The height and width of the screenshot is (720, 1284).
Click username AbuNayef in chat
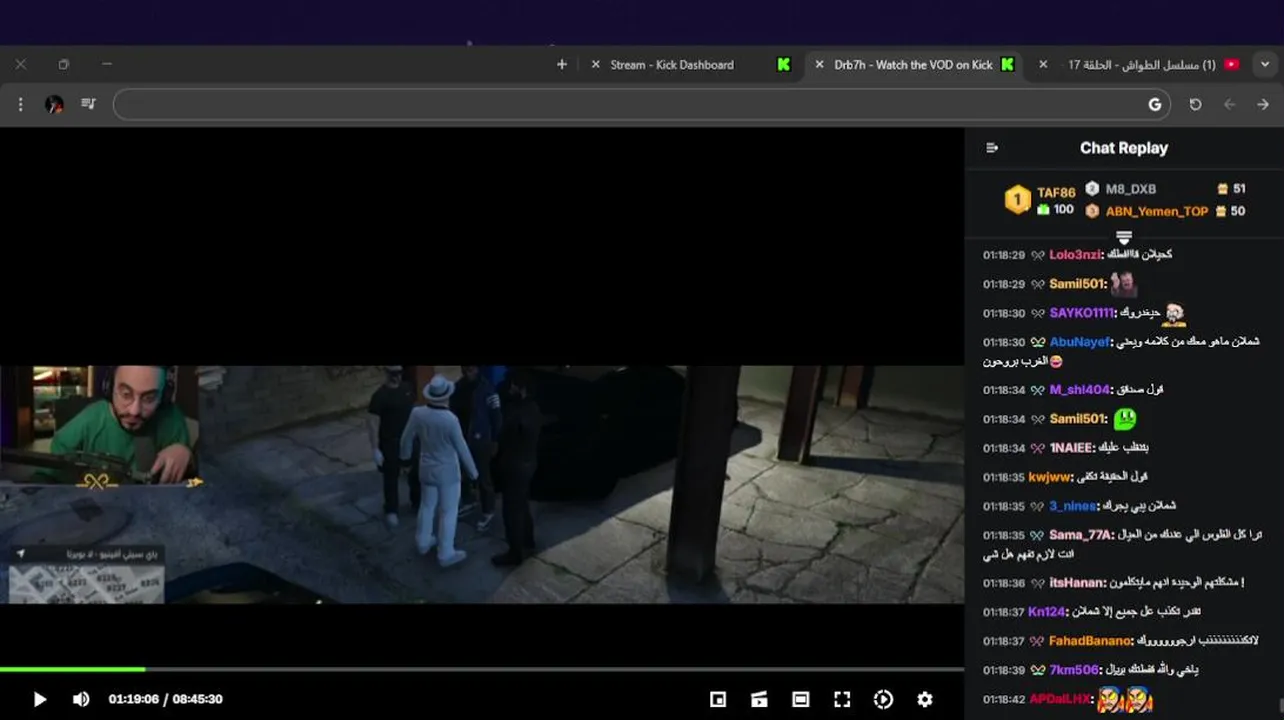[x=1080, y=342]
